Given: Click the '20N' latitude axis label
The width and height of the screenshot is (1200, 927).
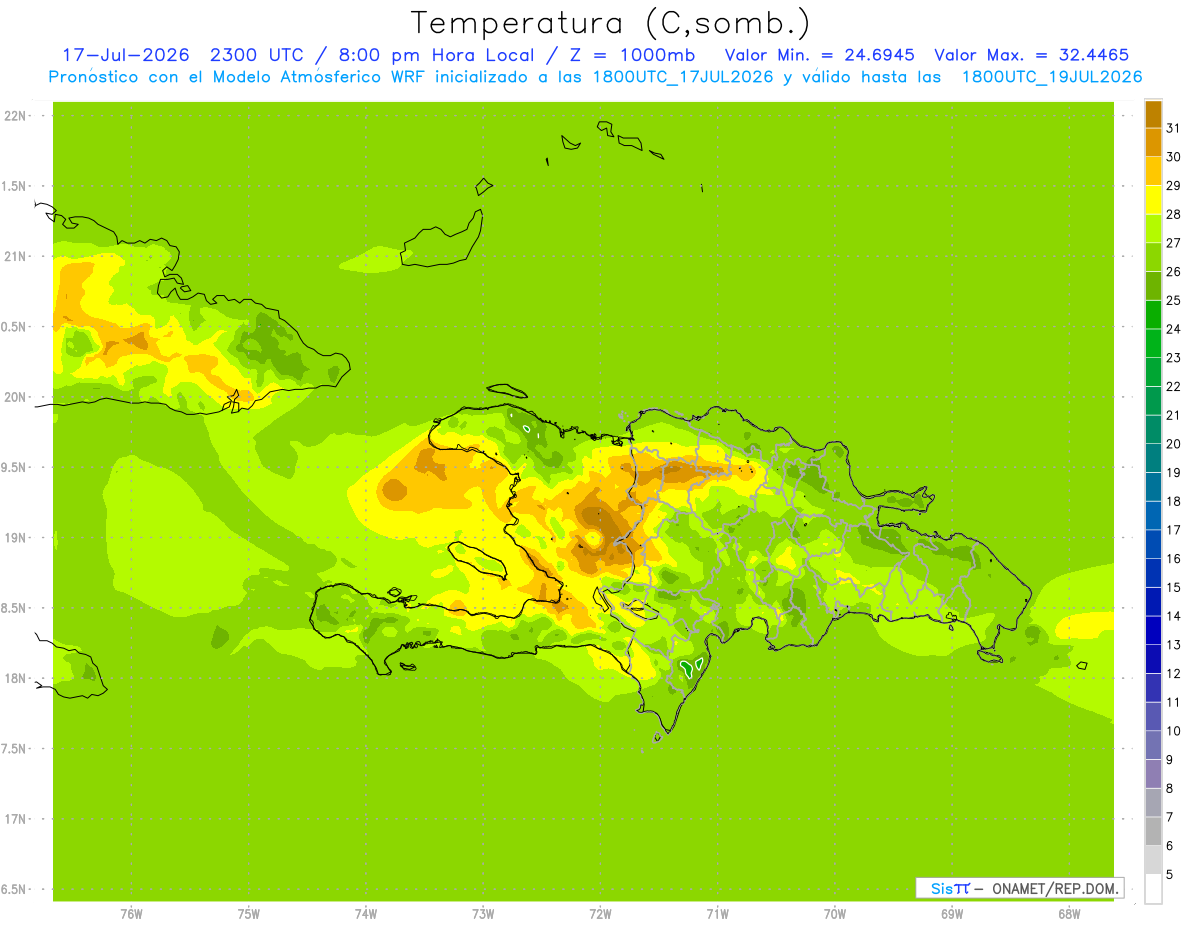Looking at the screenshot, I should point(14,397).
